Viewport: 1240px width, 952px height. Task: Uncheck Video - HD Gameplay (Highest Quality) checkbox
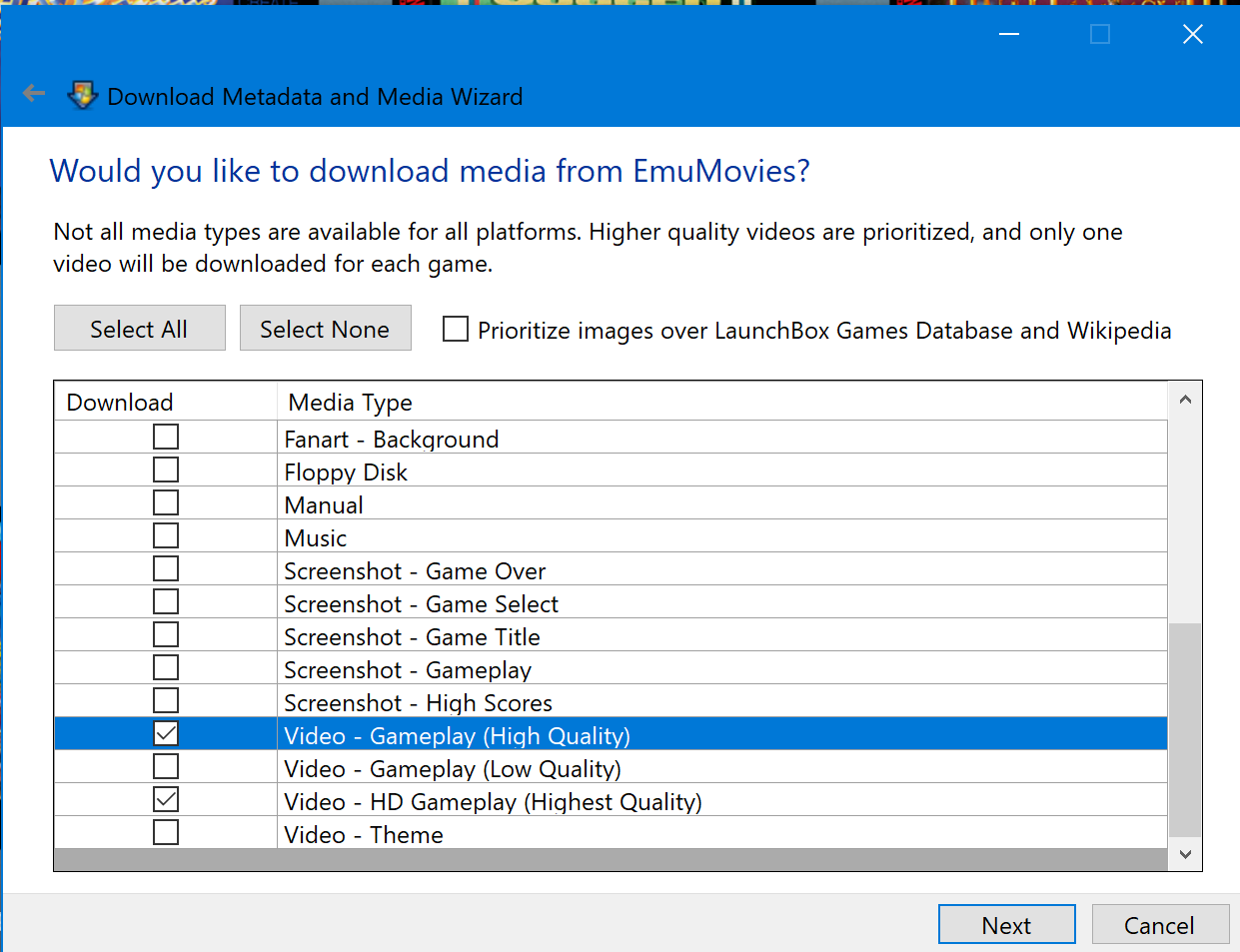(x=166, y=800)
